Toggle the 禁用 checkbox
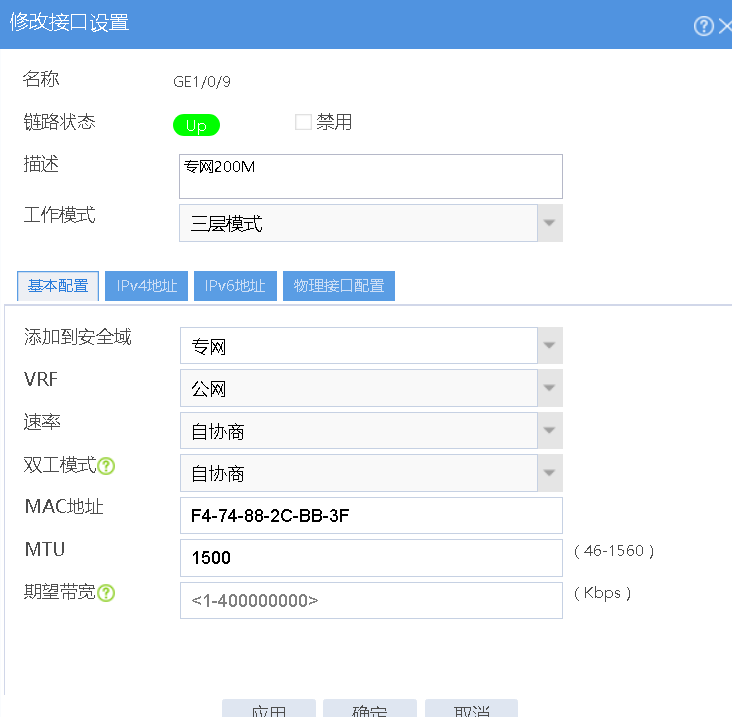This screenshot has width=732, height=717. pyautogui.click(x=303, y=123)
